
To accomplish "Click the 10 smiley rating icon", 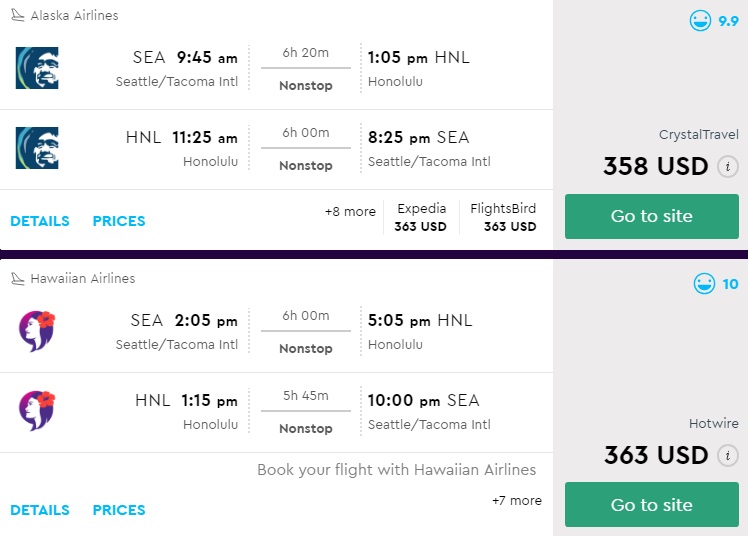I will pyautogui.click(x=704, y=284).
